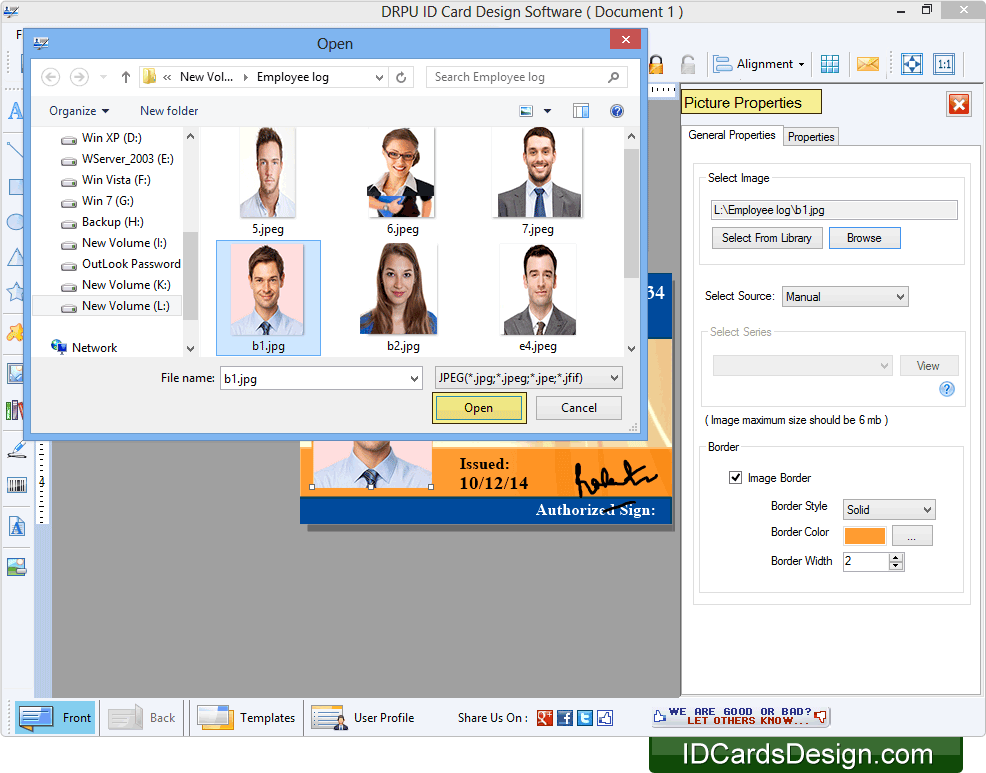Select the Rectangle shape tool
The width and height of the screenshot is (986, 773).
15,186
